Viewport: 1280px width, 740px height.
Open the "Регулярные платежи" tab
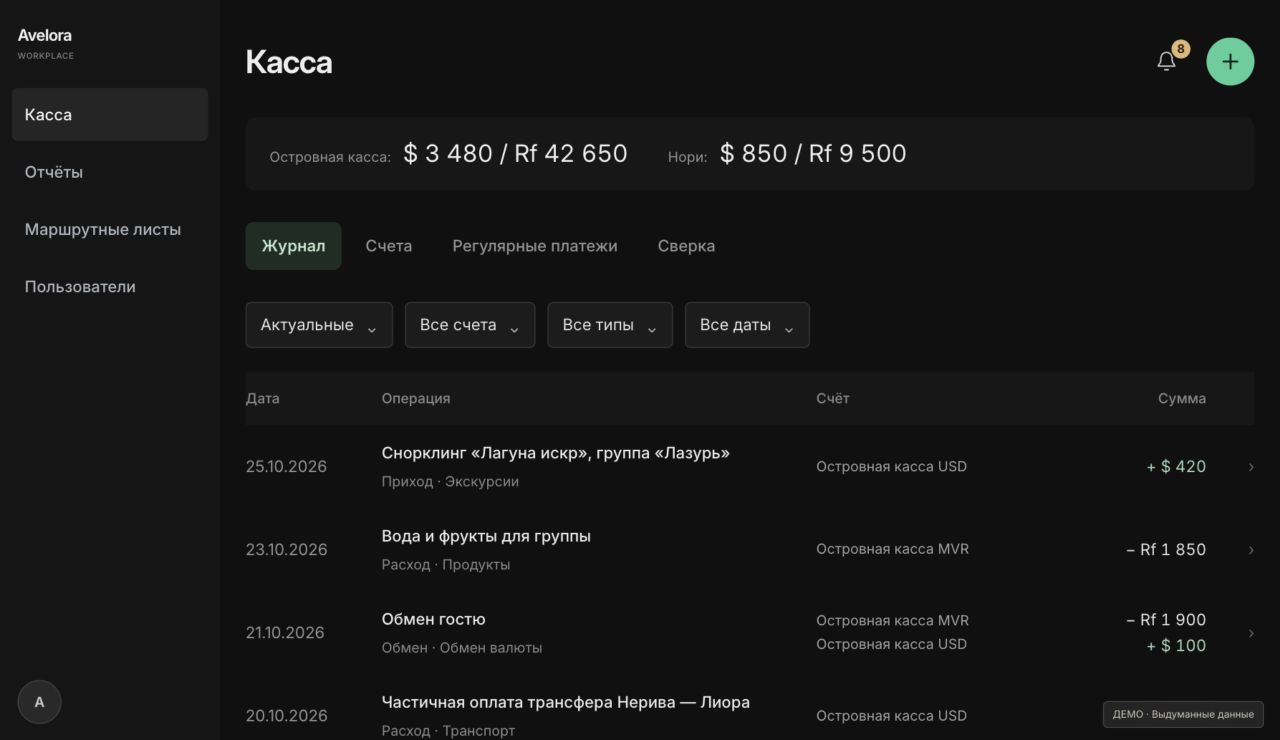535,246
